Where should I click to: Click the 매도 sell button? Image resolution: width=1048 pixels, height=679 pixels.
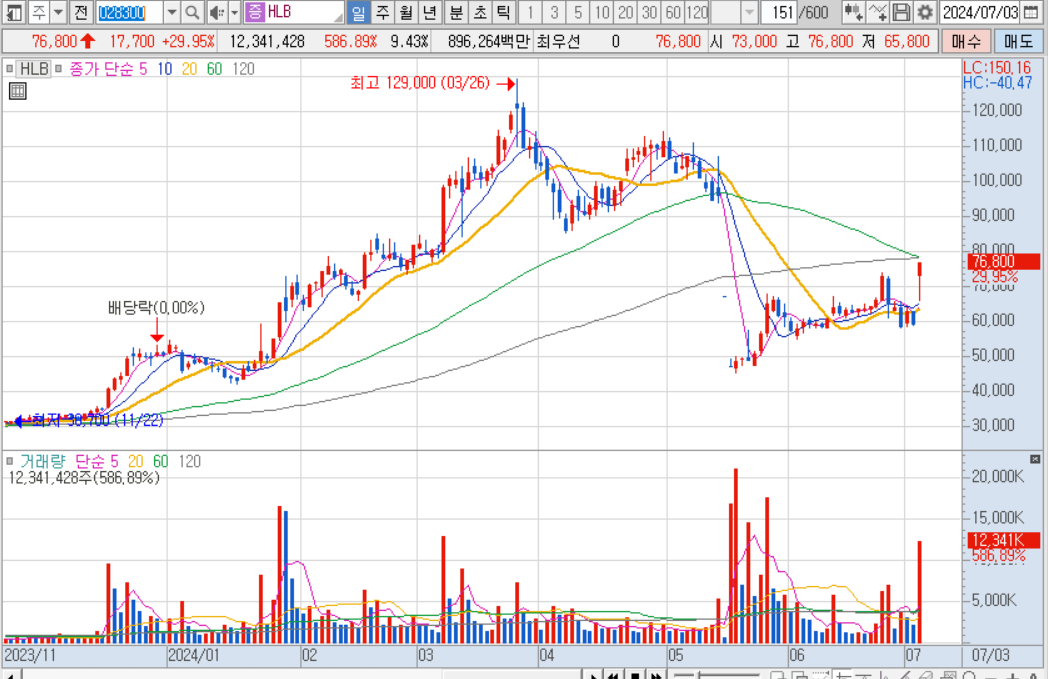coord(1018,41)
